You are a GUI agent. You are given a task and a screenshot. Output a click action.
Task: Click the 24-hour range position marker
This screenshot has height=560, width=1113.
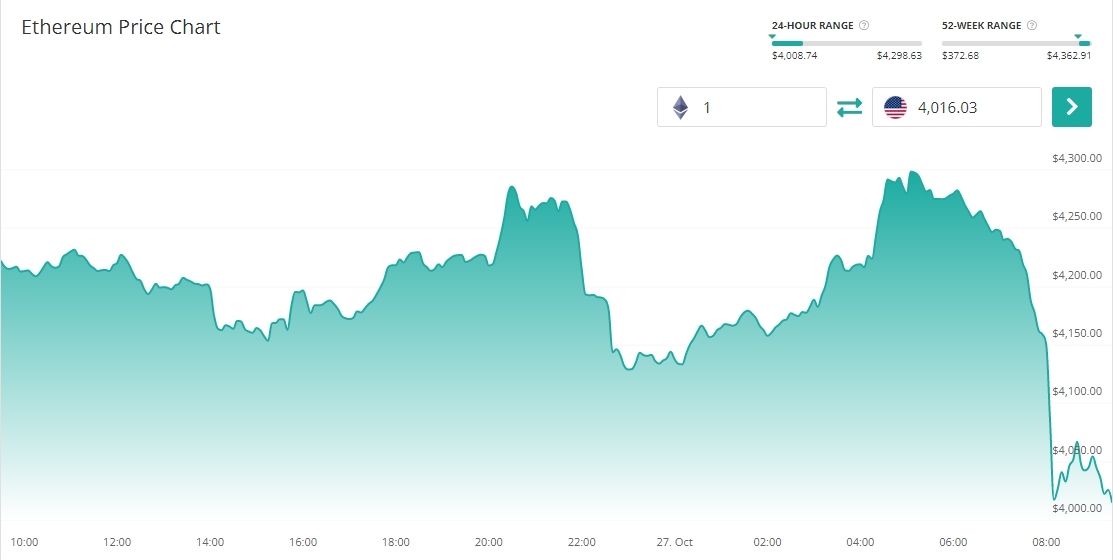pos(772,36)
